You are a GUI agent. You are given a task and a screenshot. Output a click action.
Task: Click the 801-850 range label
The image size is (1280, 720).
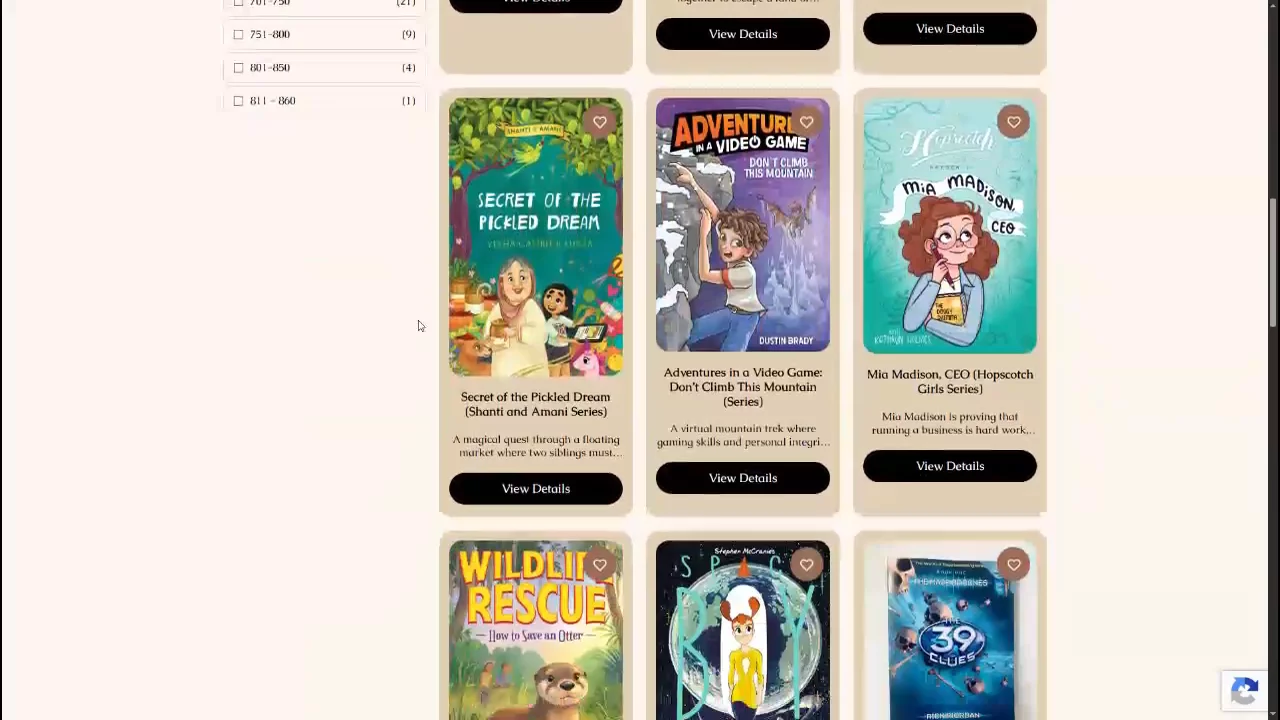point(270,67)
